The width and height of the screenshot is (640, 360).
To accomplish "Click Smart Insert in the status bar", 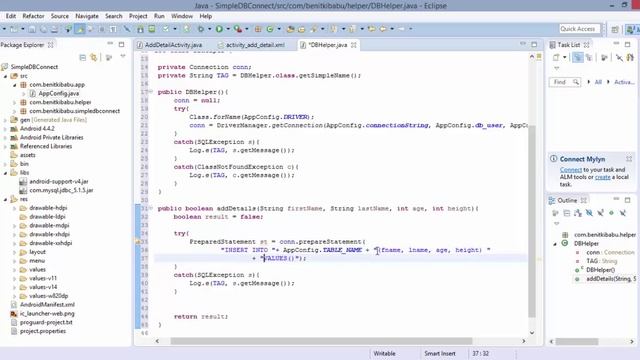I will coord(440,353).
